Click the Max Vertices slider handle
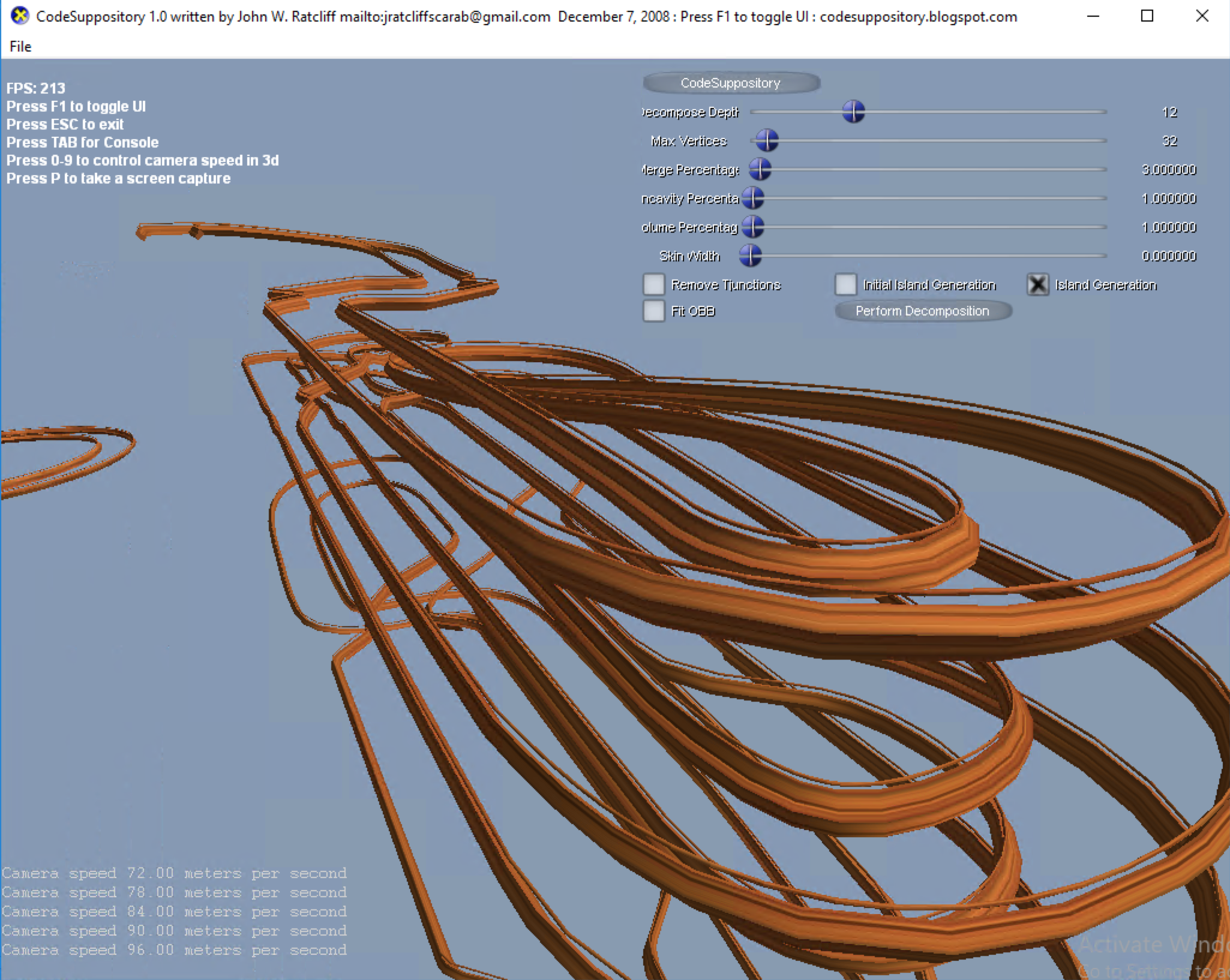 click(767, 140)
